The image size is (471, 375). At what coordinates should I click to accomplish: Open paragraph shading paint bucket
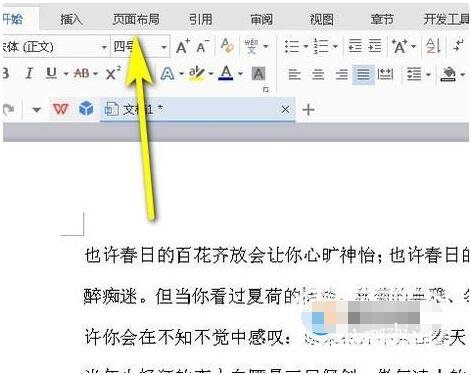(448, 74)
